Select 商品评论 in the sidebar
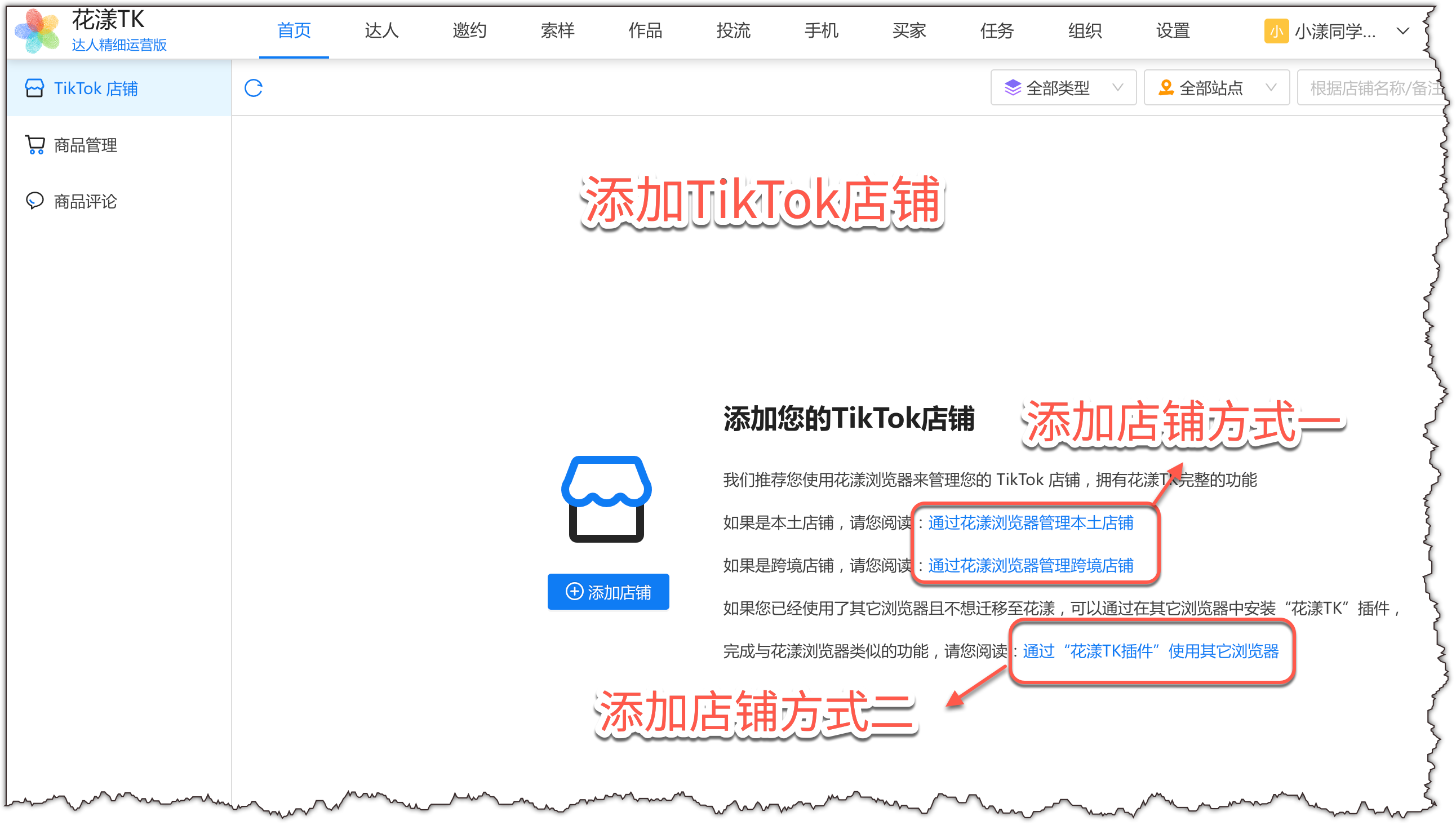This screenshot has height=825, width=1456. (119, 201)
